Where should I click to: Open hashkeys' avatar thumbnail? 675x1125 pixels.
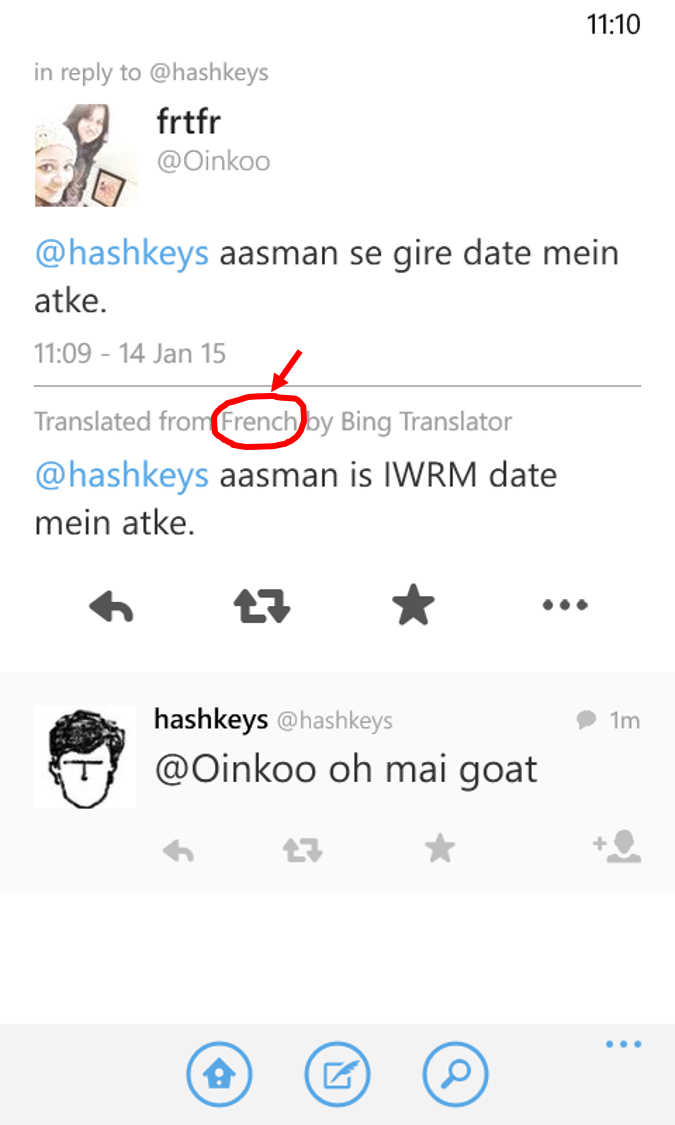[85, 757]
